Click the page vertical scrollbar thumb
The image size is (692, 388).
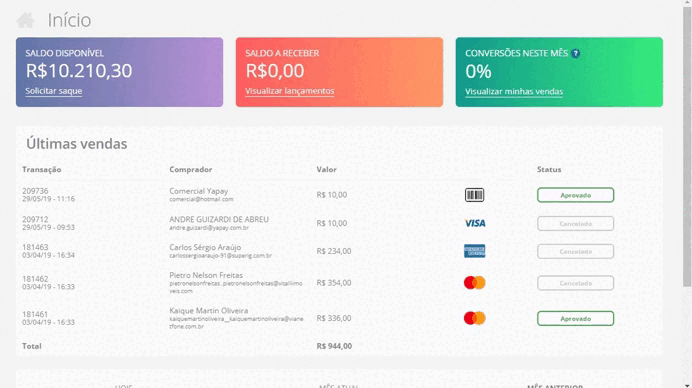click(x=687, y=147)
